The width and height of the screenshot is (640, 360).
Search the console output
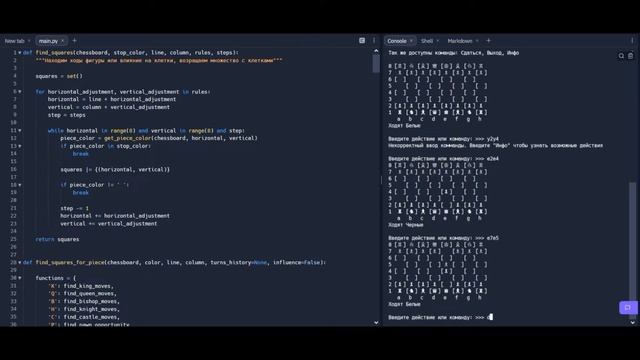pyautogui.click(x=621, y=56)
